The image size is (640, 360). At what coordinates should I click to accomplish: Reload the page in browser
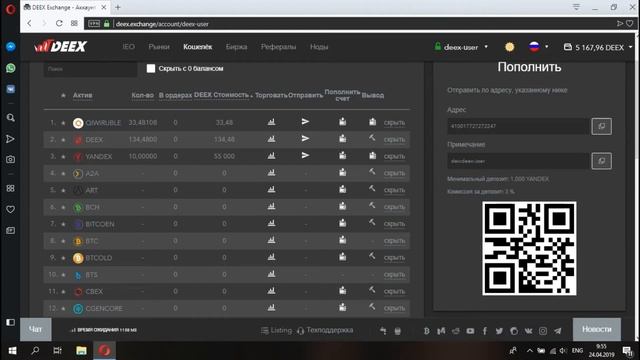pos(59,23)
